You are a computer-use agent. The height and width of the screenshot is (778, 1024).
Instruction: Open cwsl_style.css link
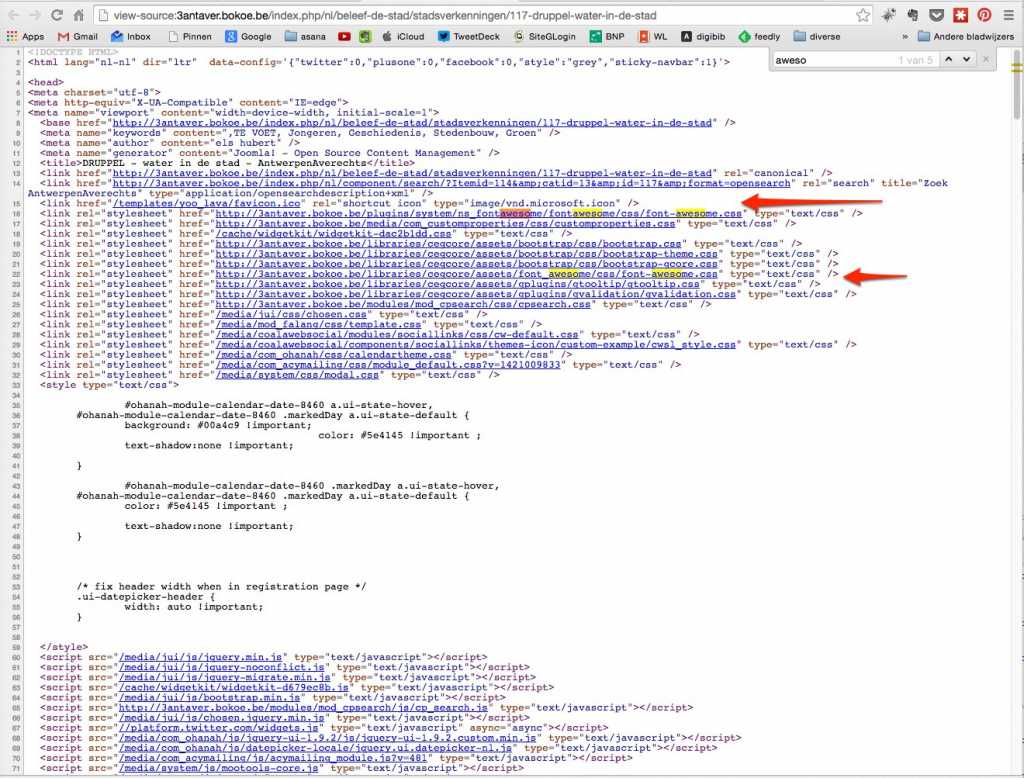pos(475,345)
